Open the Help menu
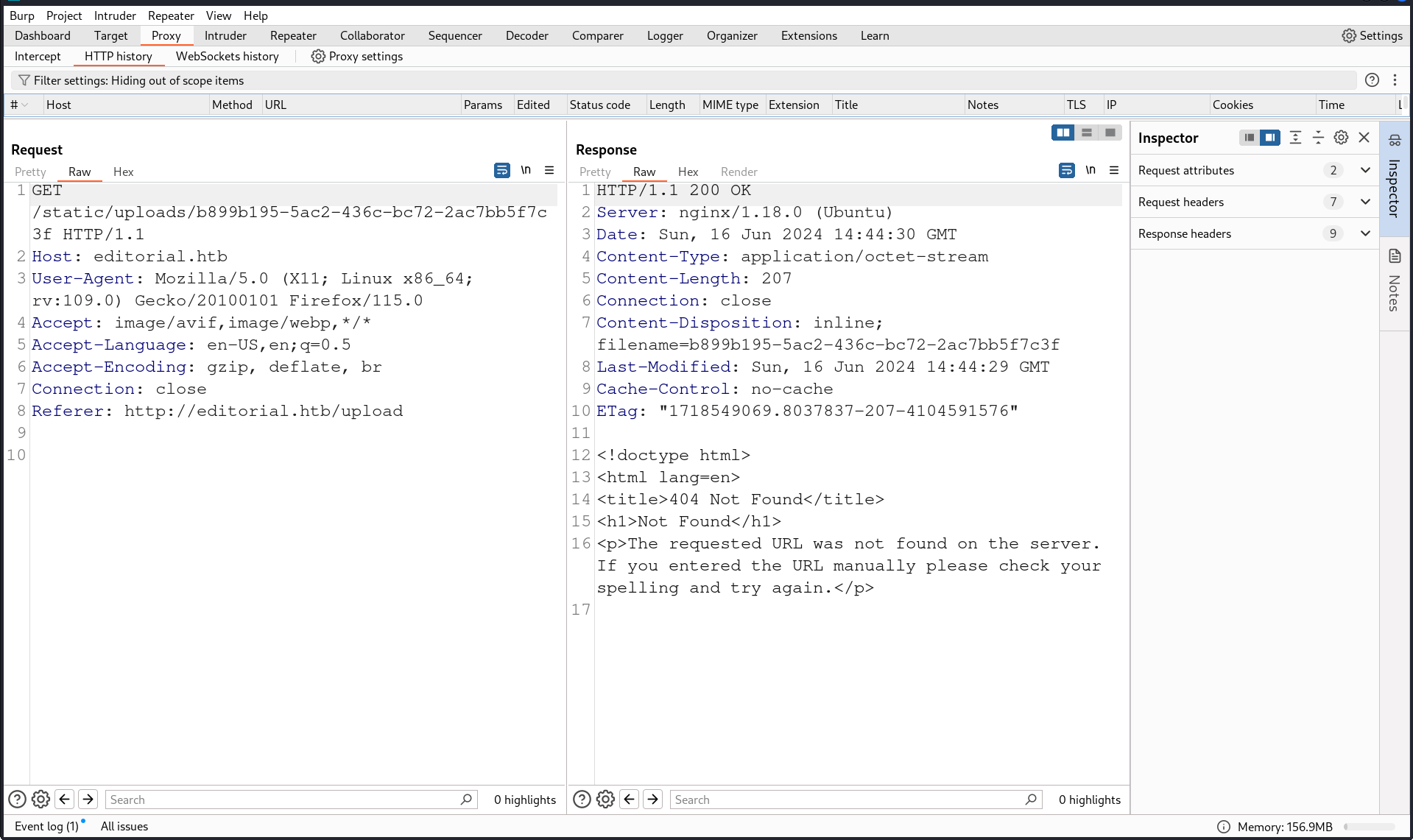 click(x=256, y=15)
